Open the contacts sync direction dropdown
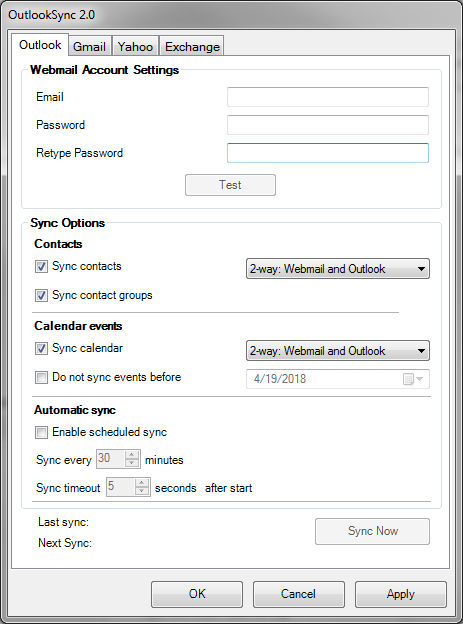 click(x=338, y=269)
